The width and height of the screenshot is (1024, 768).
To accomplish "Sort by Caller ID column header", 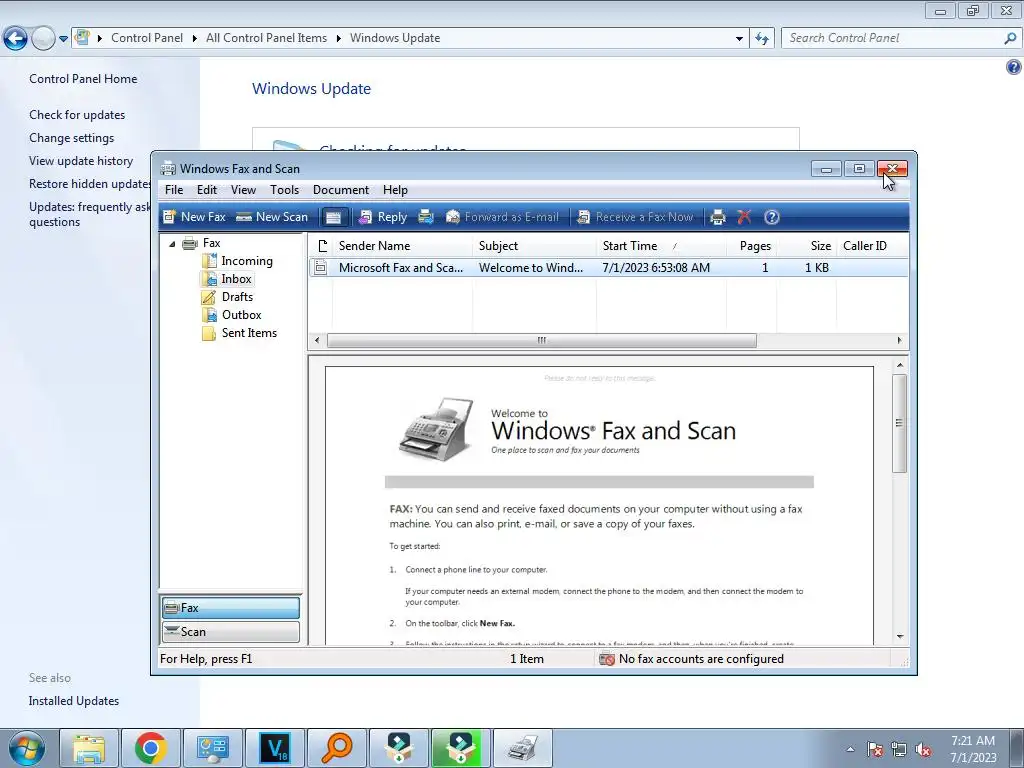I will click(871, 246).
